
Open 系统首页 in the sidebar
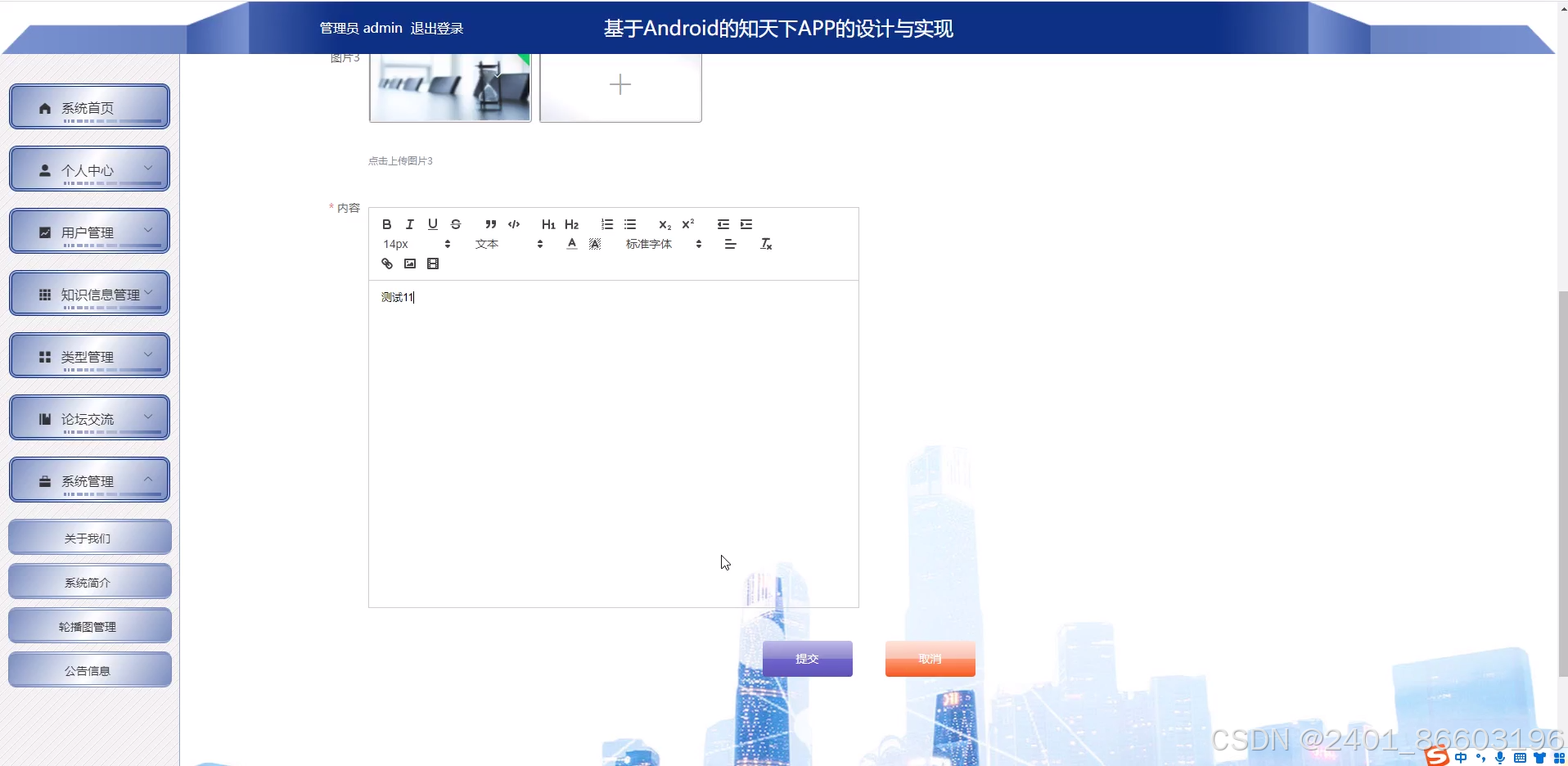coord(90,107)
